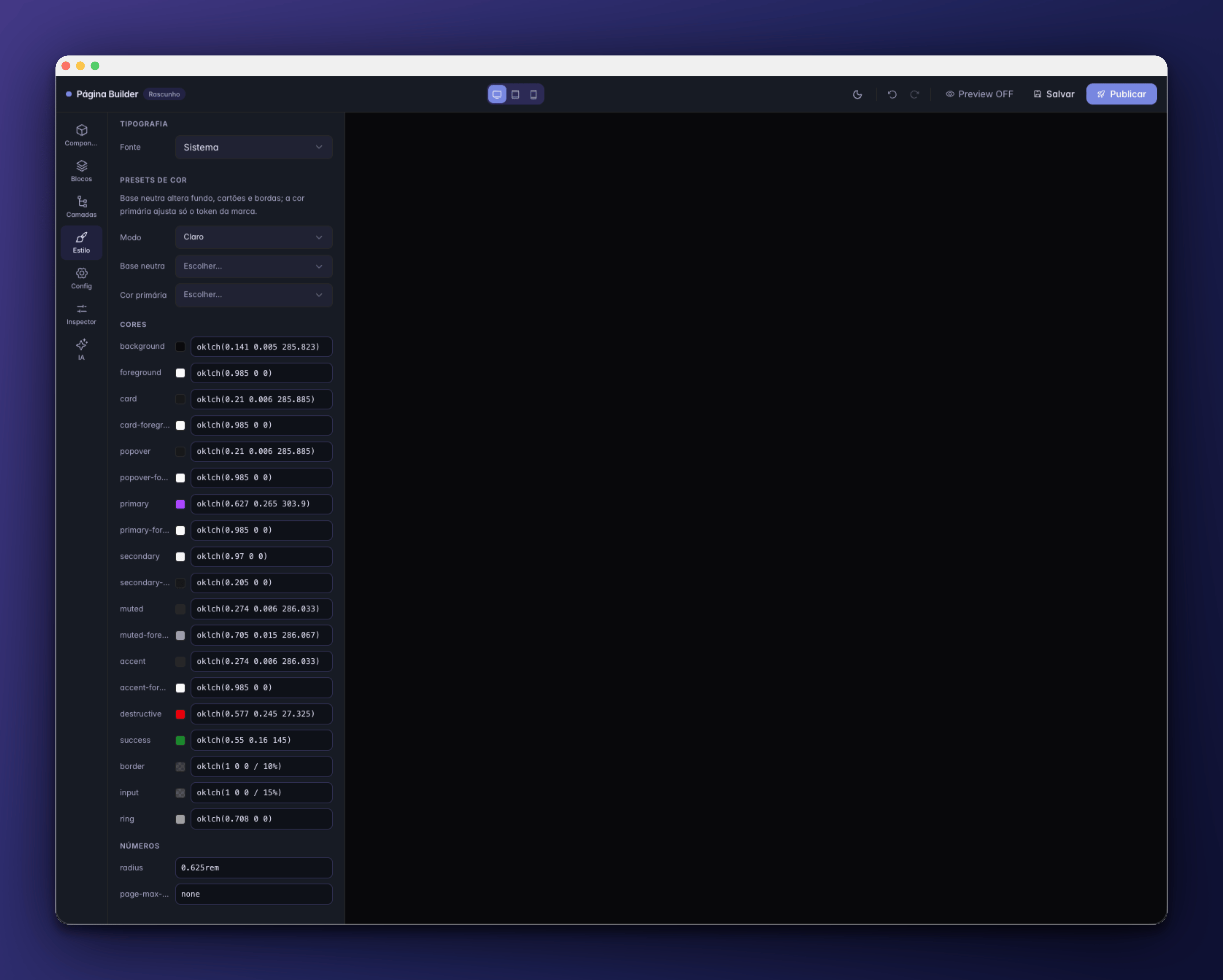Screen dimensions: 1223x980
Task: Select the Estilo brush tab
Action: click(x=81, y=243)
